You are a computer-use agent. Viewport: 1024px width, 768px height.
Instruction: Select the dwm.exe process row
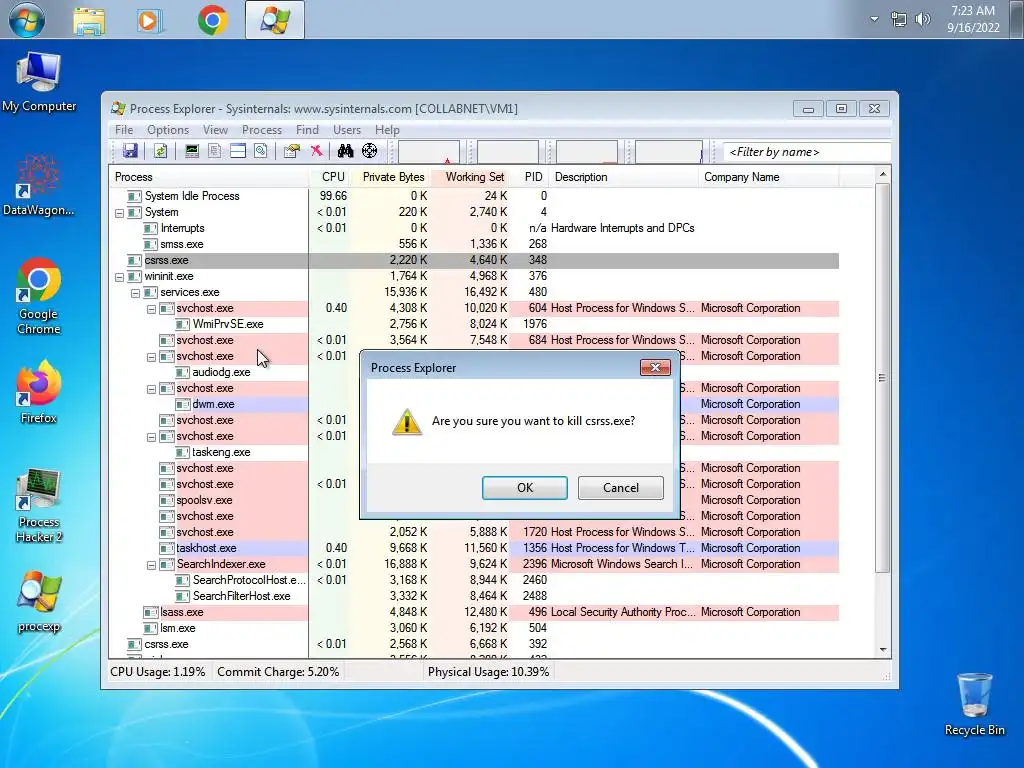[x=213, y=404]
